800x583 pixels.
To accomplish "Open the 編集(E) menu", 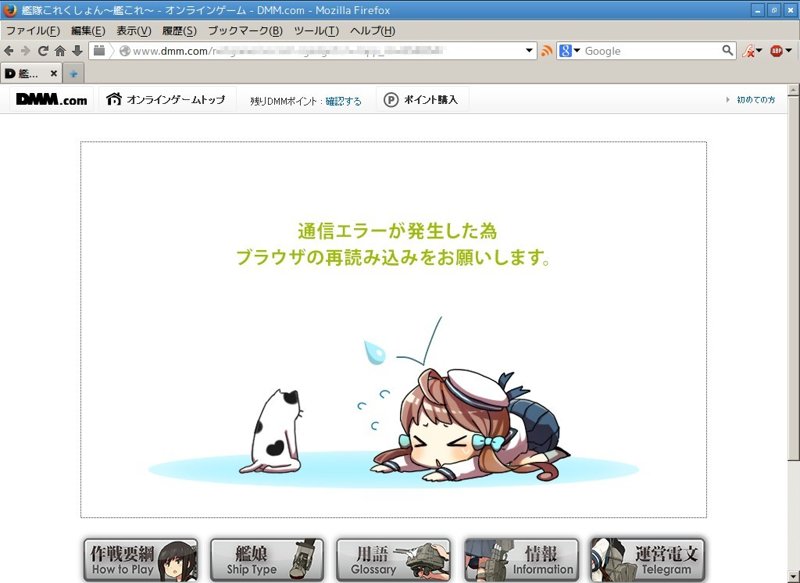I will 88,31.
